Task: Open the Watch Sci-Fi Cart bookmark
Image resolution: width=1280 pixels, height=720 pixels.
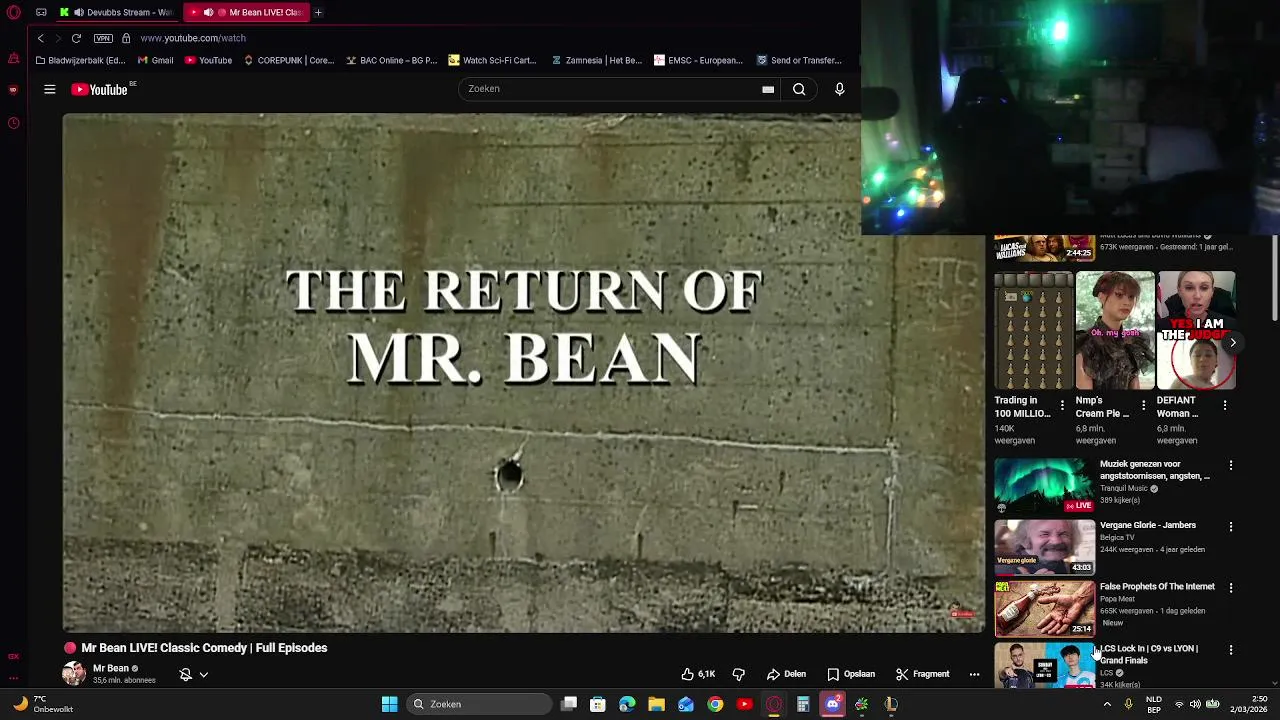Action: [x=493, y=60]
